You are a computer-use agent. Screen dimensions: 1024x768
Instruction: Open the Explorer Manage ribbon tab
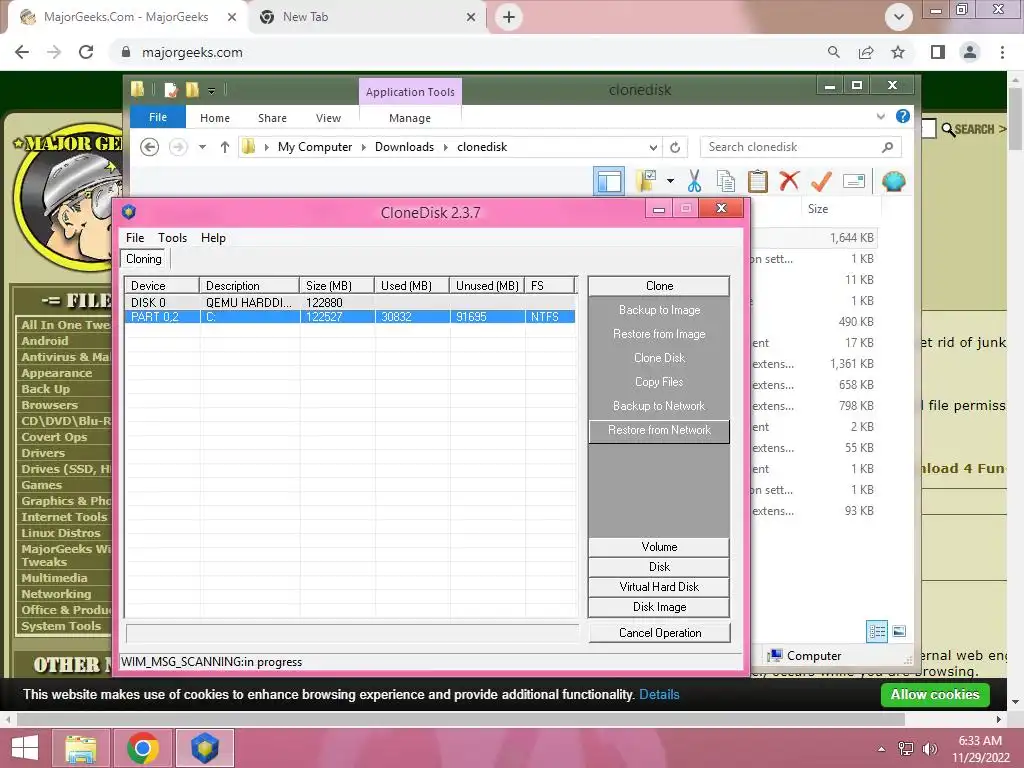[409, 118]
